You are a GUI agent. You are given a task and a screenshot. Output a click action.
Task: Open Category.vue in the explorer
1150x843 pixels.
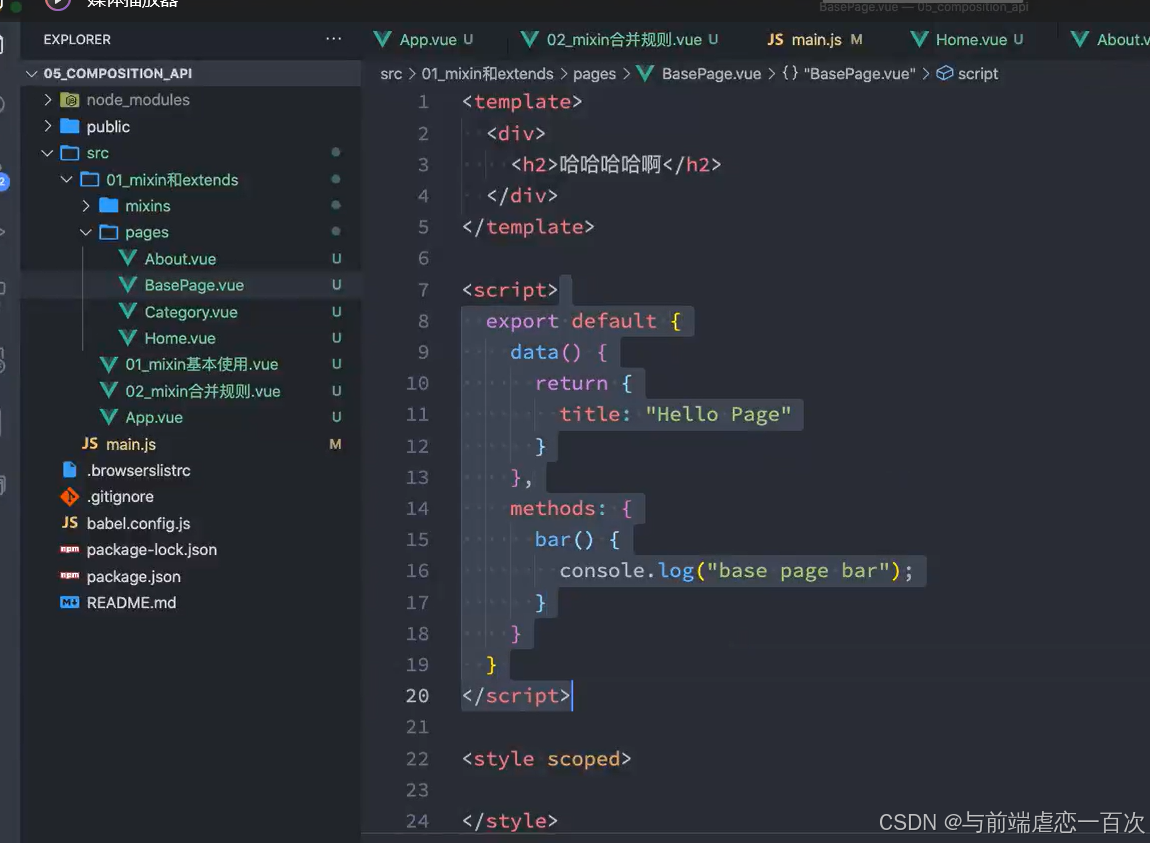point(191,312)
